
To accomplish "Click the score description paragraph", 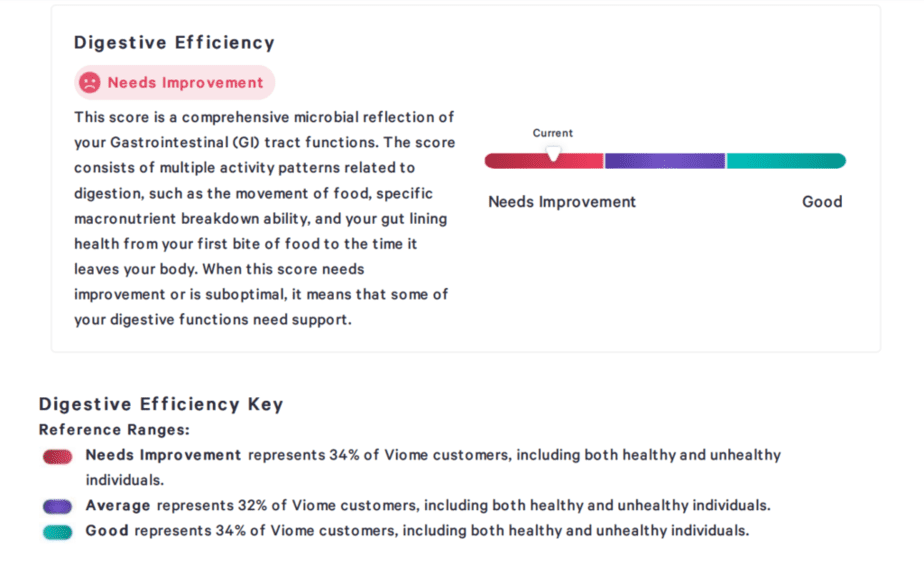I will tap(265, 218).
